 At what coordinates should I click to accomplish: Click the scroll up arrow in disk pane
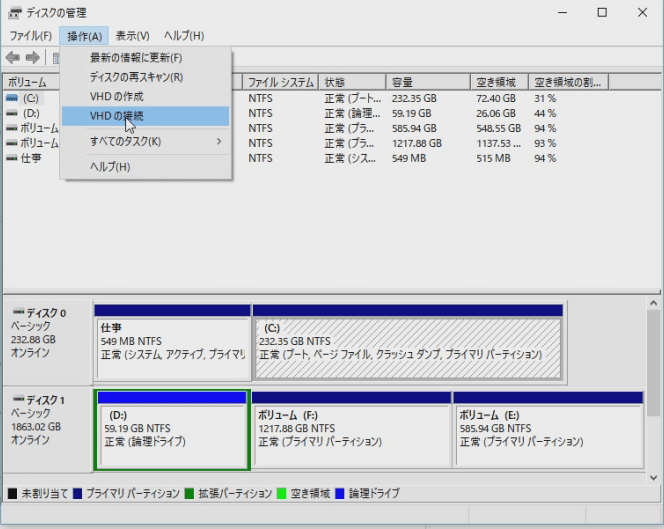coord(653,303)
